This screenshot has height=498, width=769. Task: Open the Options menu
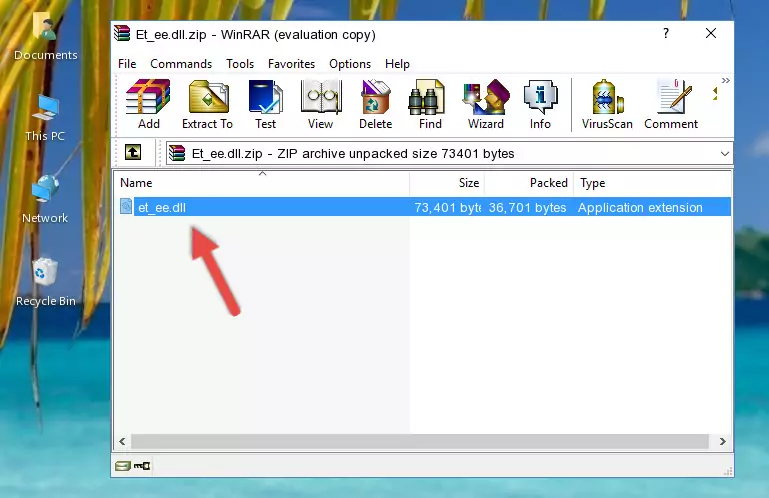pyautogui.click(x=350, y=64)
